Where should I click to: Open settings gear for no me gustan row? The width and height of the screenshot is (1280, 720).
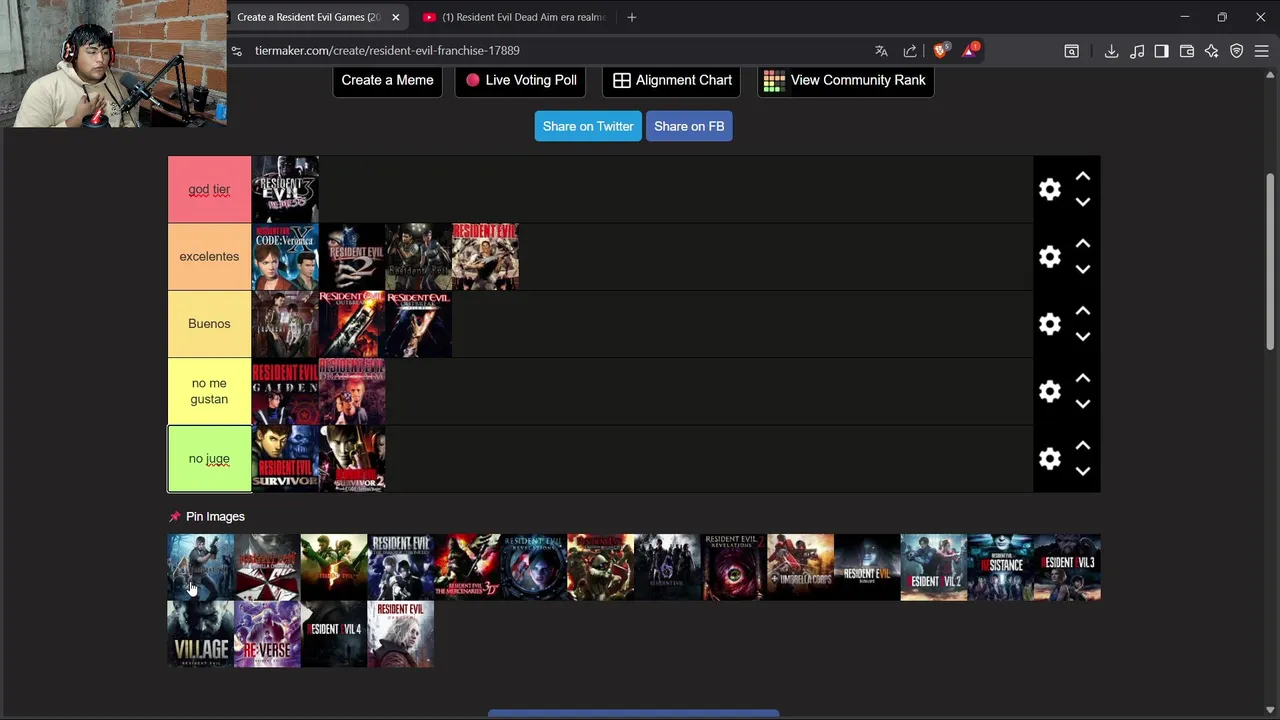click(1049, 391)
